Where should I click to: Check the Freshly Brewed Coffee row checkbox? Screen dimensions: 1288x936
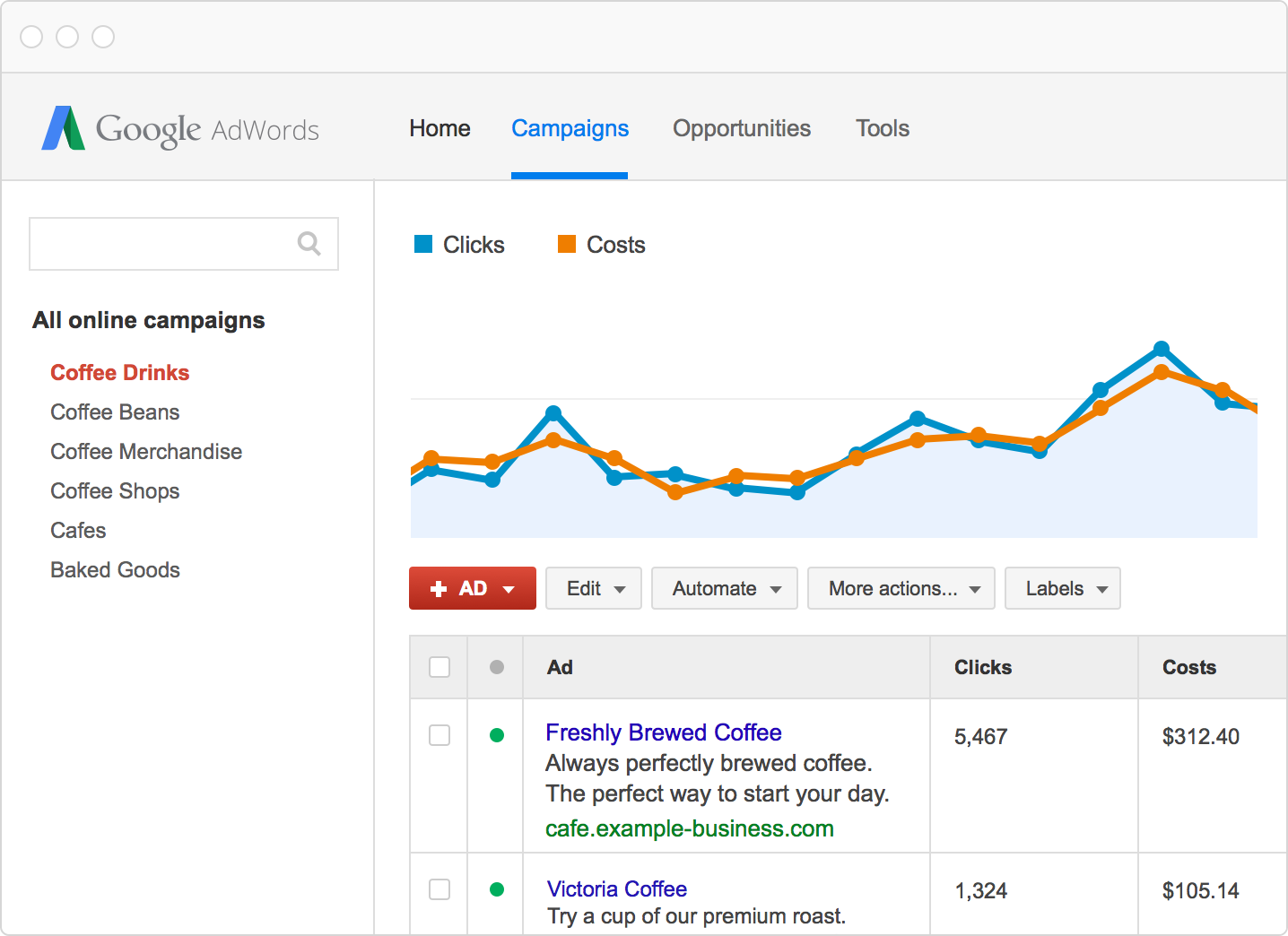coord(439,735)
